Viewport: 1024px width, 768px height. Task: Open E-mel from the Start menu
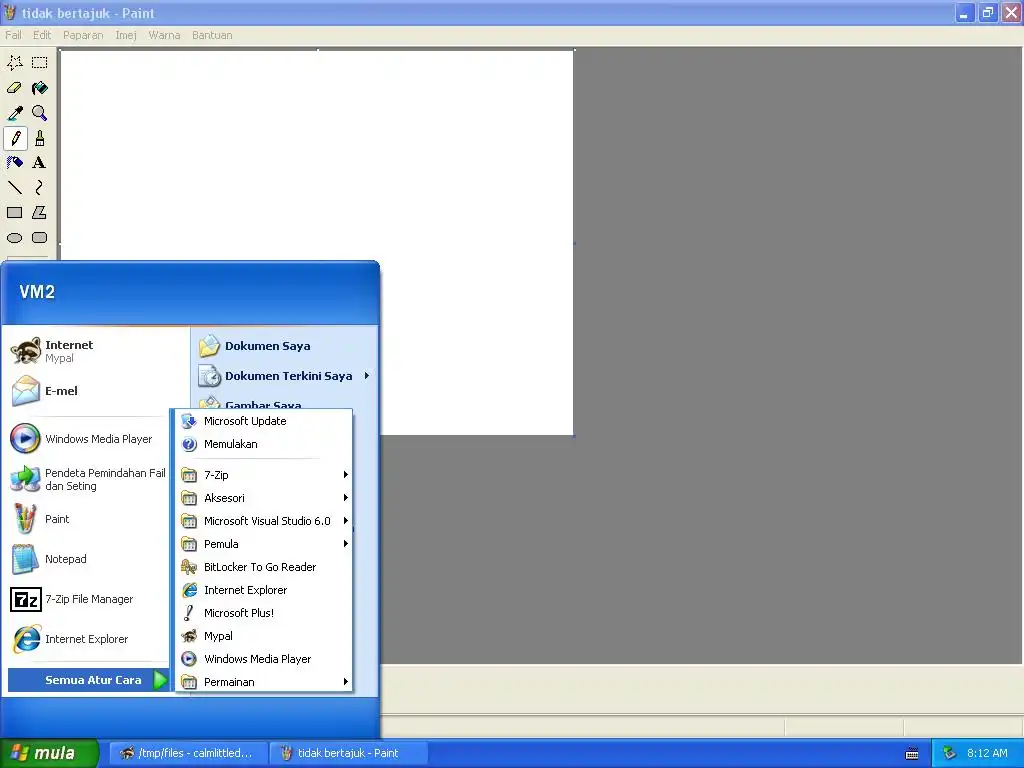[88, 391]
